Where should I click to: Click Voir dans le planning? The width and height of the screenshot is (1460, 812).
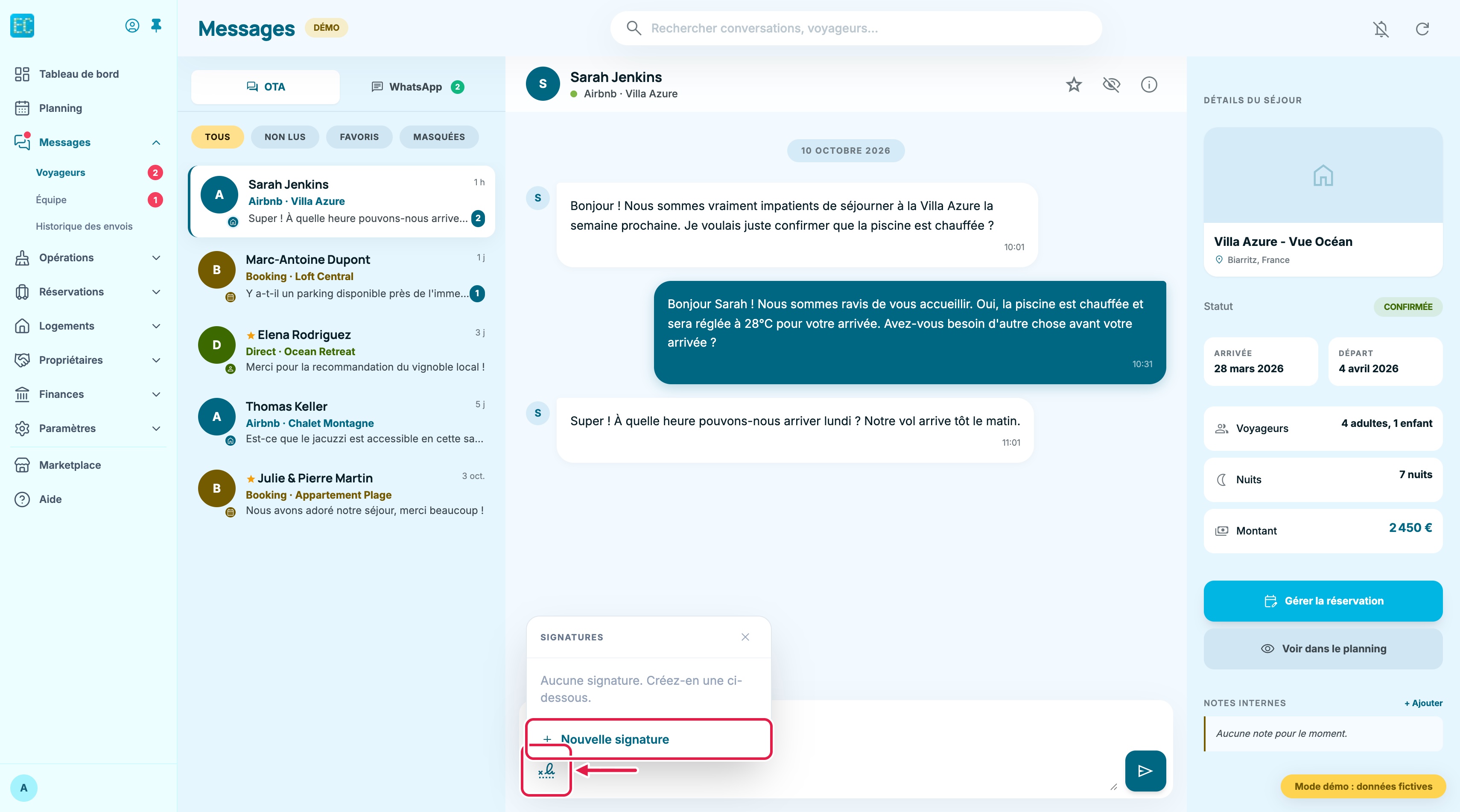click(1323, 649)
